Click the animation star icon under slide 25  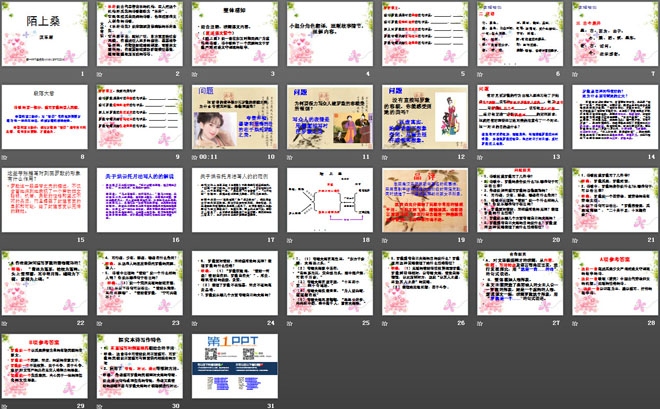[290, 324]
